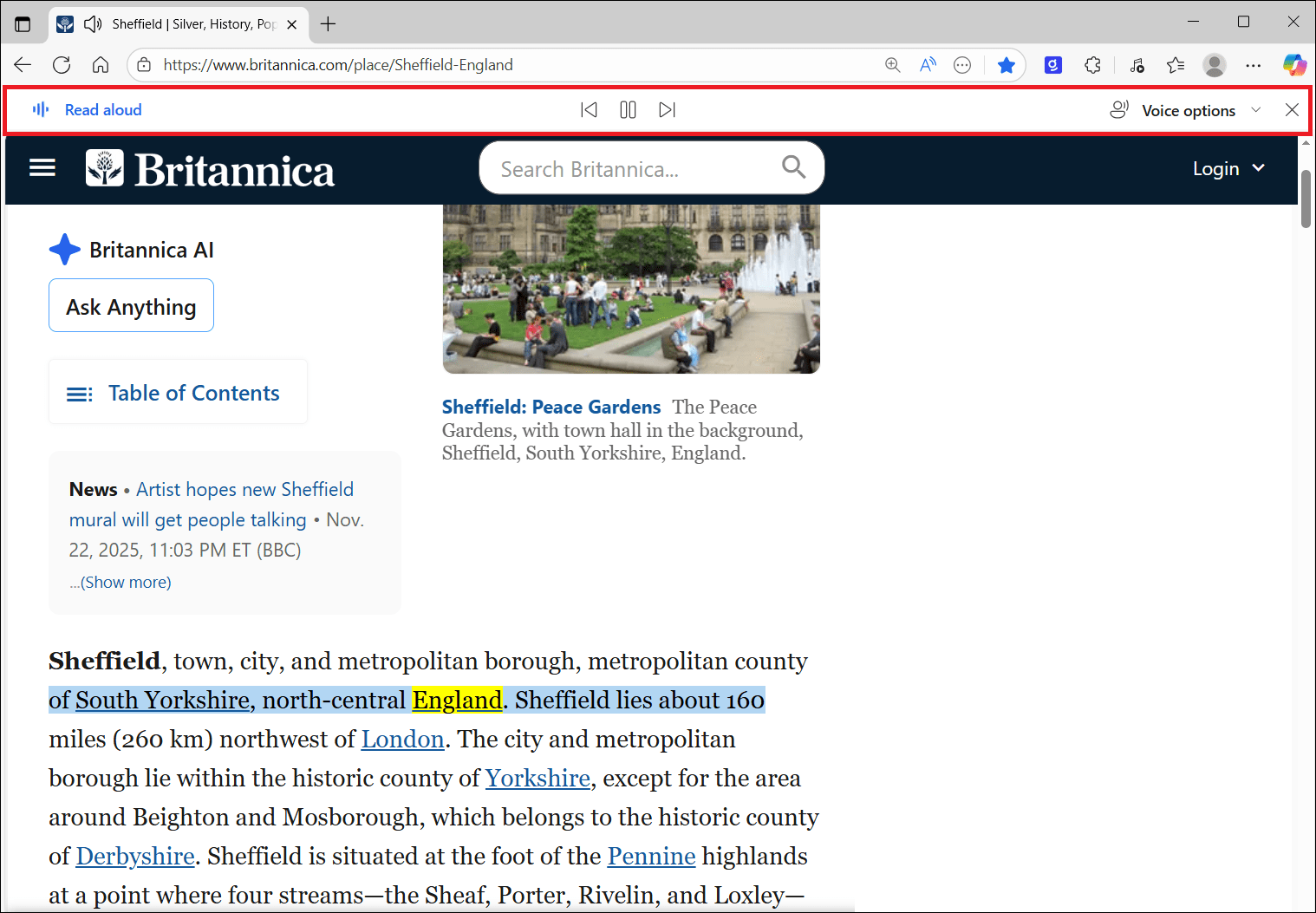
Task: Open the Britannica hamburger menu
Action: click(x=42, y=167)
